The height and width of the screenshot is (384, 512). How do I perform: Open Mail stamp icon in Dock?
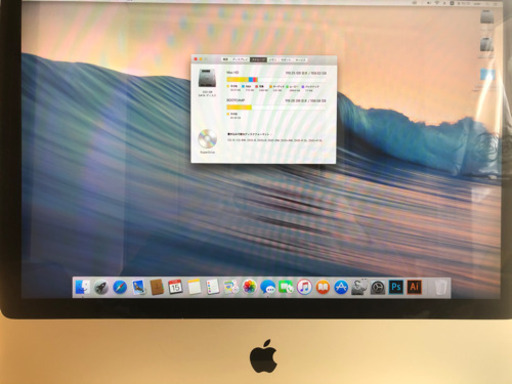point(138,287)
